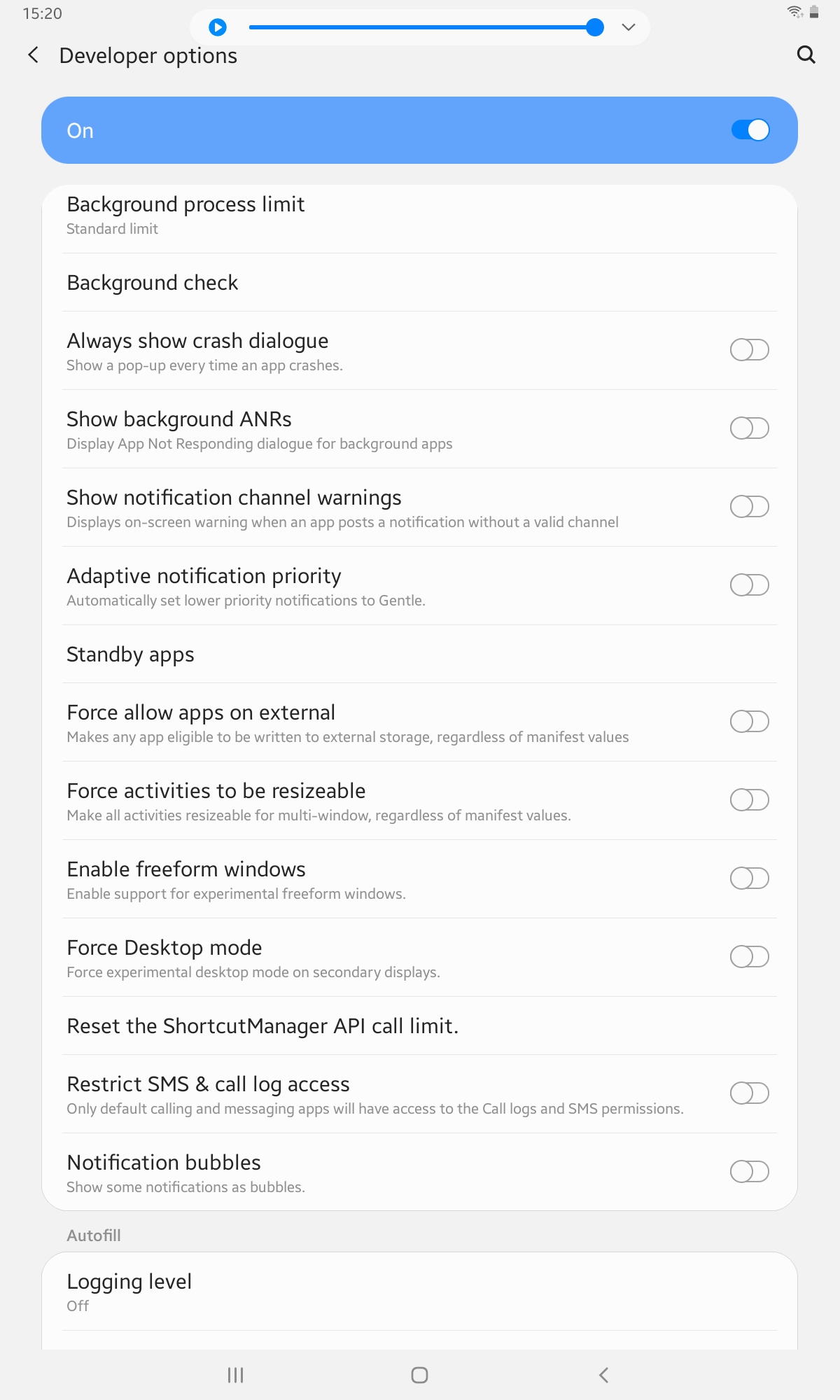Tap the back arrow beside Developer options
The width and height of the screenshot is (840, 1400).
33,55
